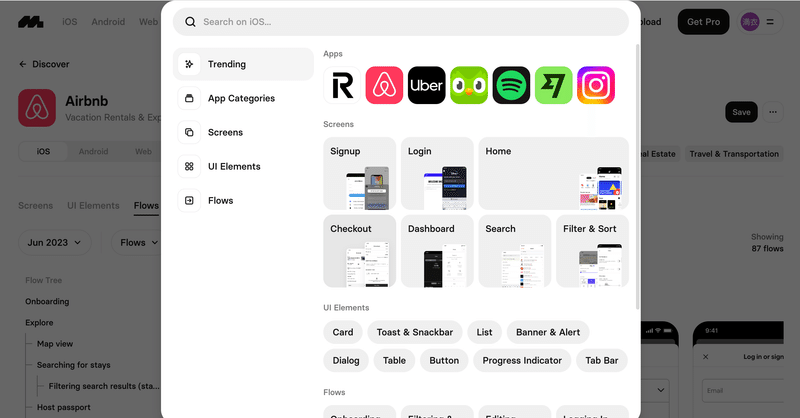Select Host passport in the flow tree
Screen dimensions: 800x418
coord(63,407)
